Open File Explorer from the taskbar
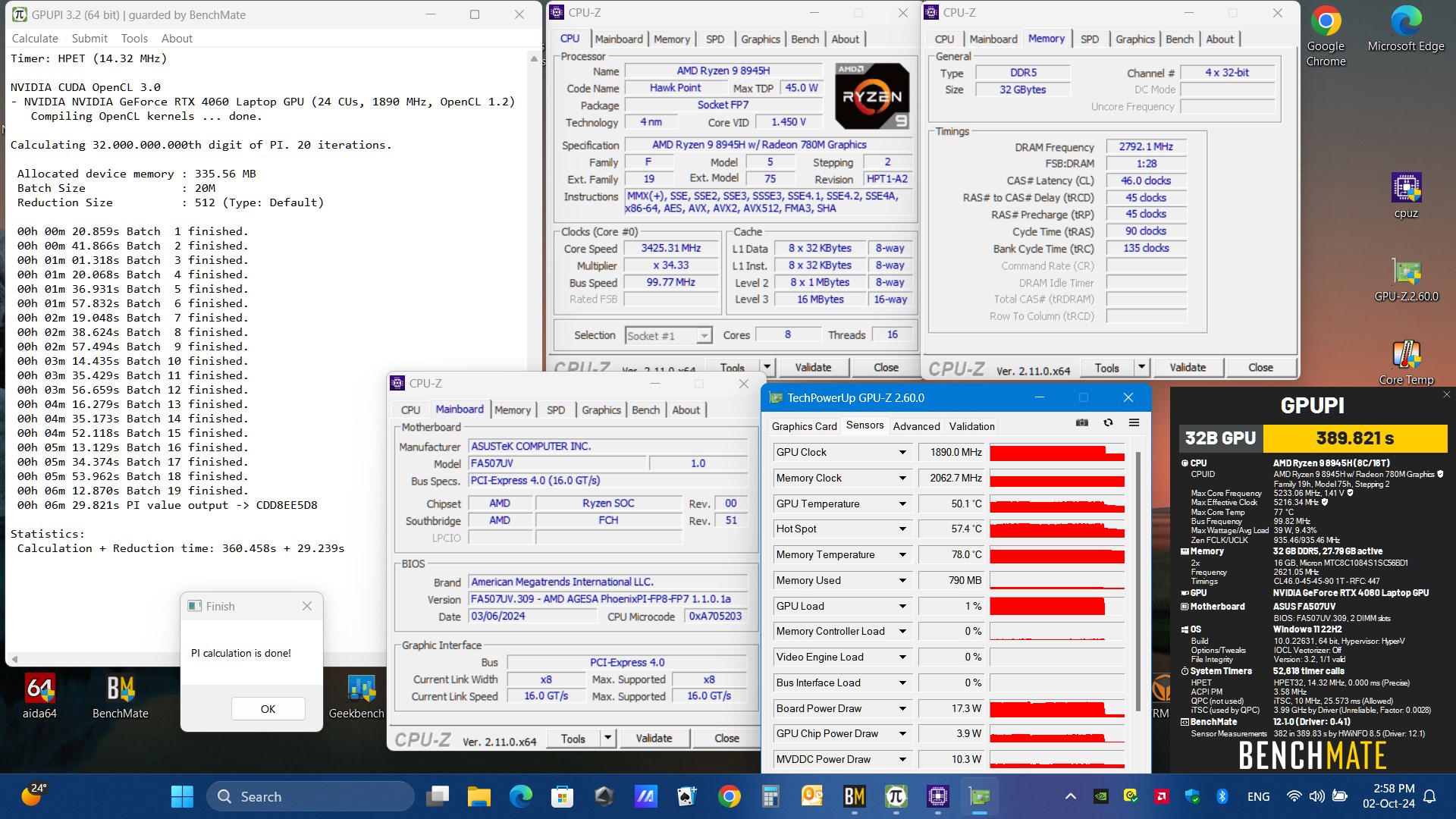 tap(479, 796)
